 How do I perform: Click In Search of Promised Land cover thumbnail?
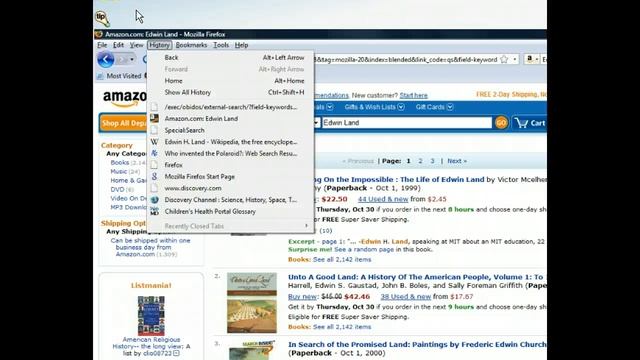click(x=252, y=350)
